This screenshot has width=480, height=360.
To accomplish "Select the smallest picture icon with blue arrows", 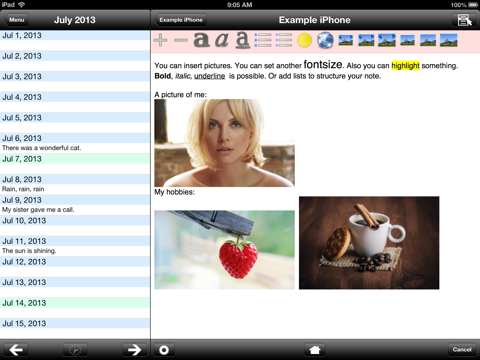I will click(x=346, y=41).
